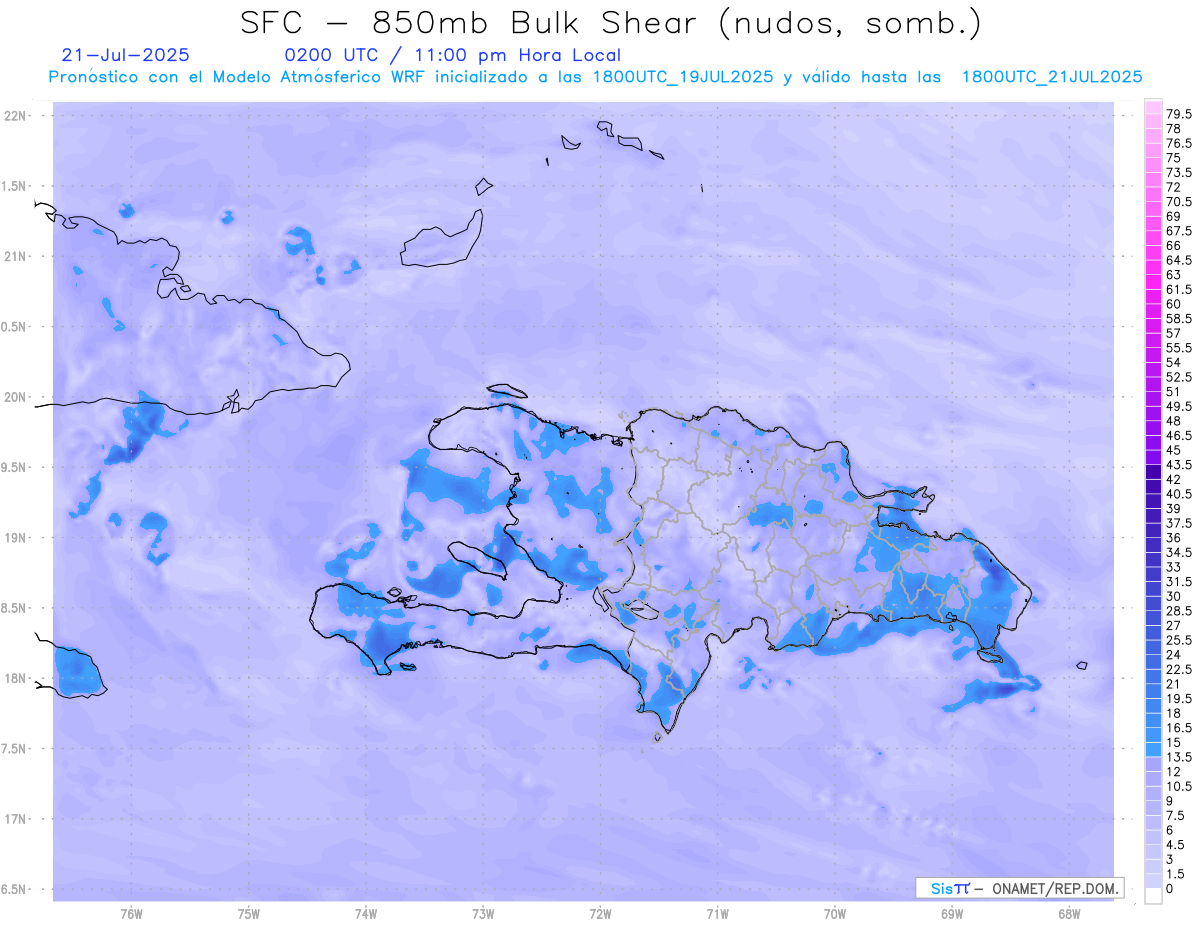1200x927 pixels.
Task: Click the "75" value on the color bar
Action: [x=1174, y=158]
